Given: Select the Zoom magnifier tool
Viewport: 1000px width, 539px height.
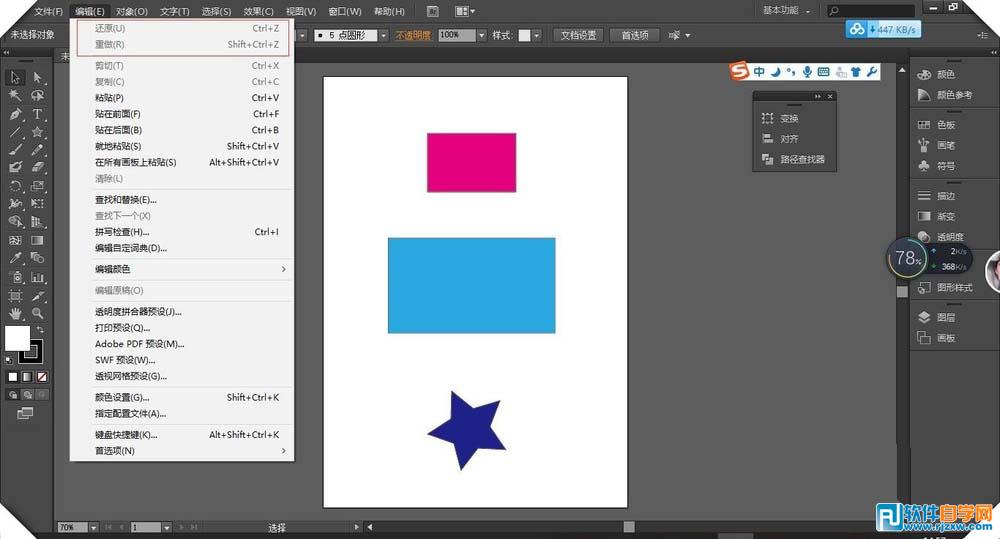Looking at the screenshot, I should pyautogui.click(x=38, y=314).
